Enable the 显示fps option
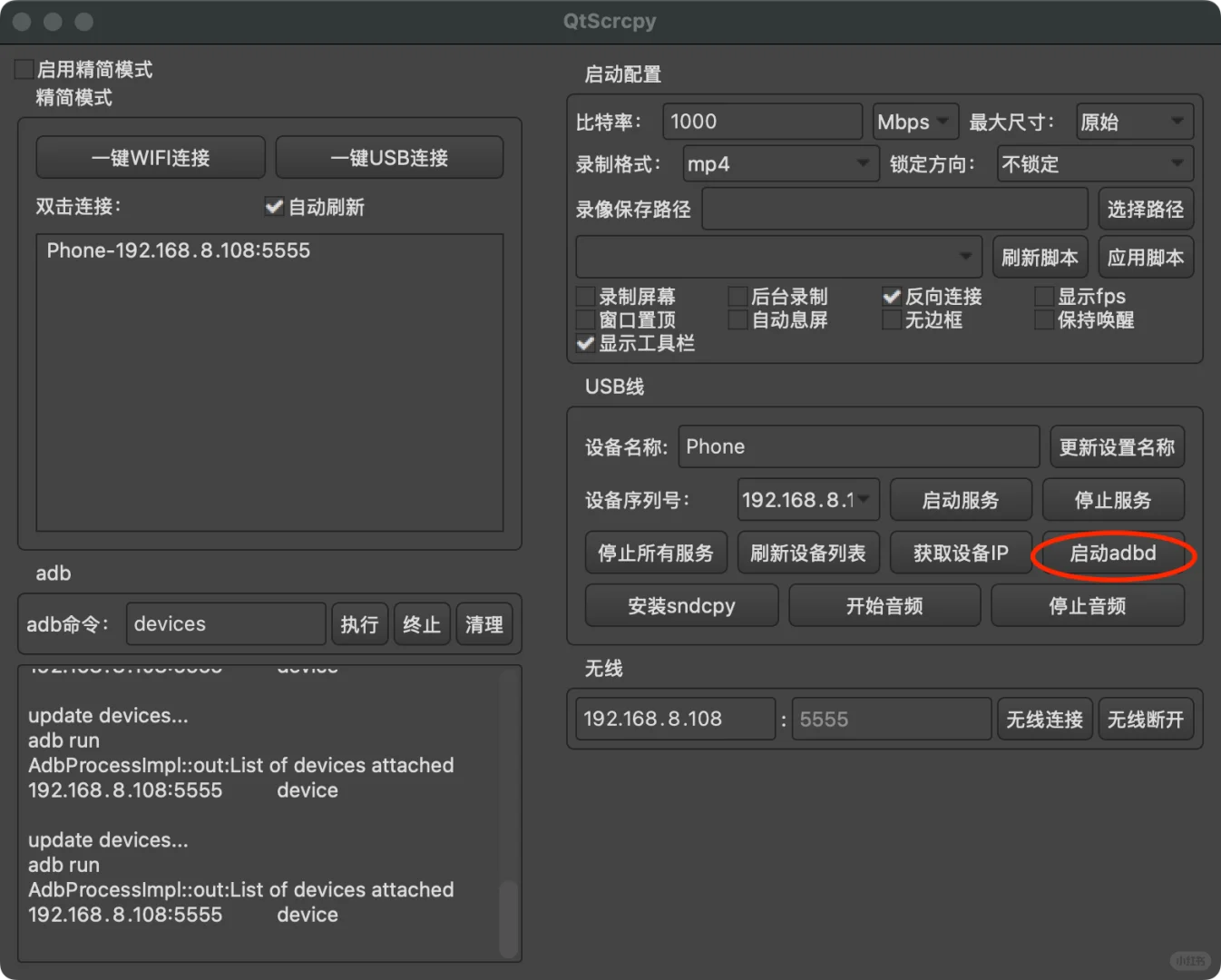1221x980 pixels. pyautogui.click(x=1043, y=296)
